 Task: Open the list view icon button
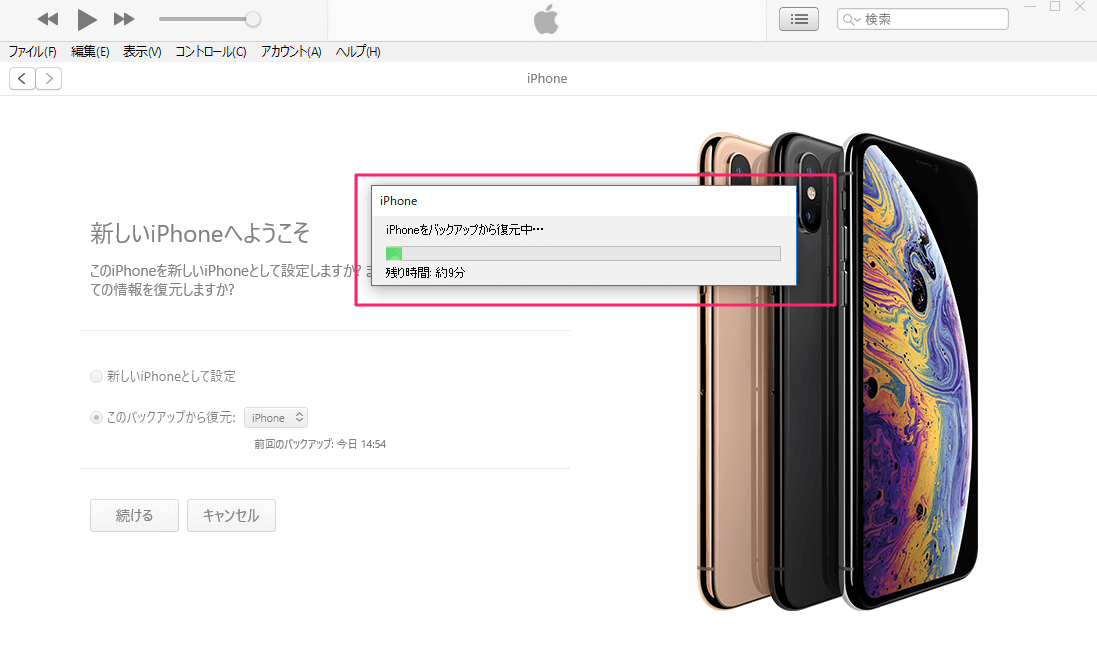coord(798,20)
